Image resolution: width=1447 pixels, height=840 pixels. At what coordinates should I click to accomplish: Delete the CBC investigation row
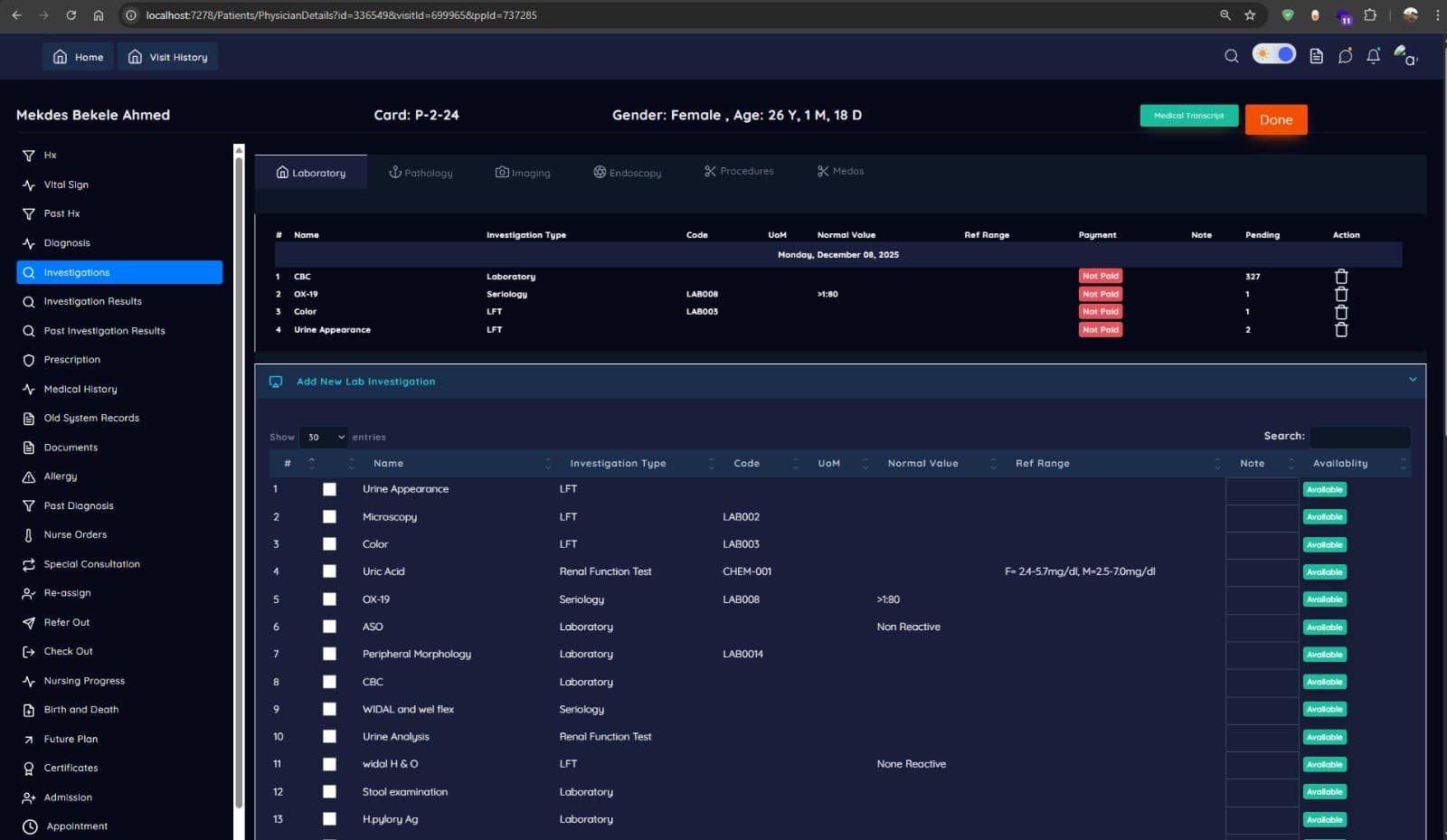point(1341,277)
